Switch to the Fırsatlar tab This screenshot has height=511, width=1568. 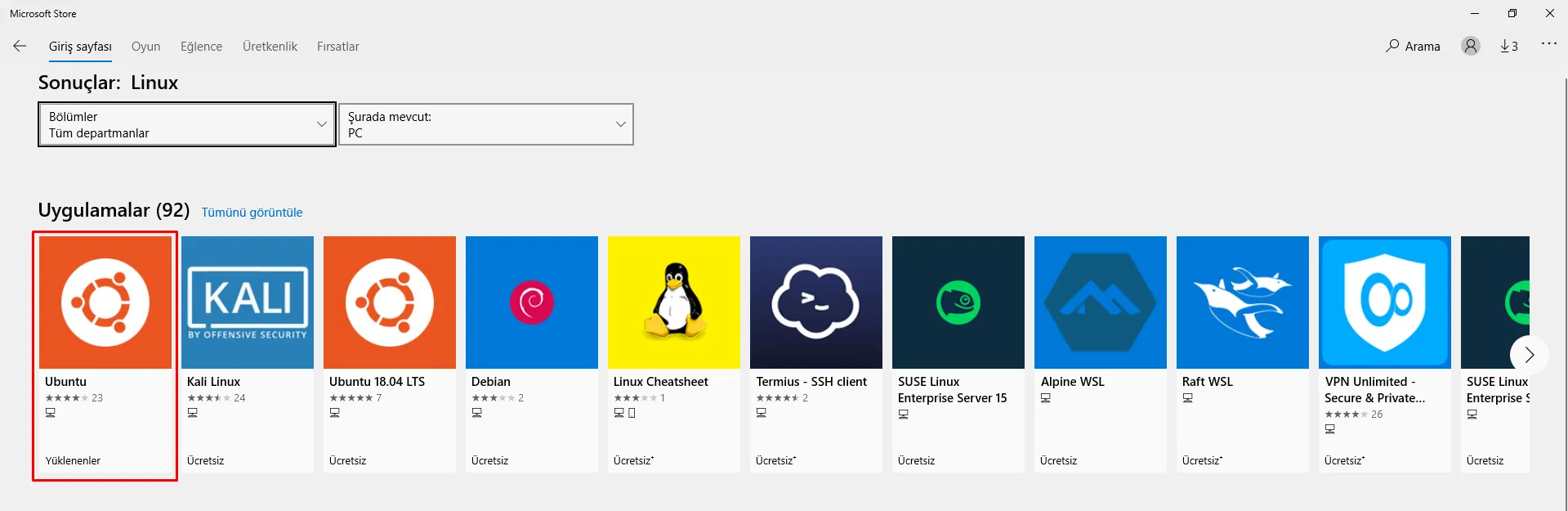[338, 47]
